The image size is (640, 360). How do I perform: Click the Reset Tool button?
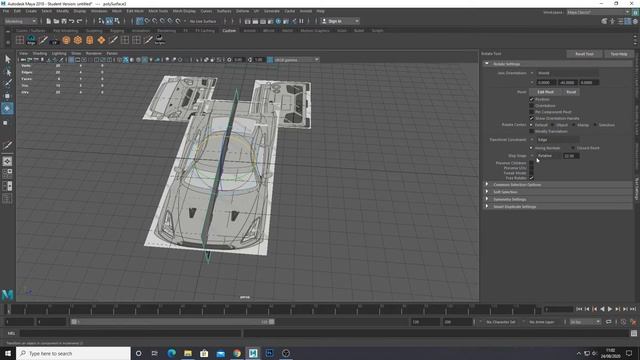[x=584, y=54]
